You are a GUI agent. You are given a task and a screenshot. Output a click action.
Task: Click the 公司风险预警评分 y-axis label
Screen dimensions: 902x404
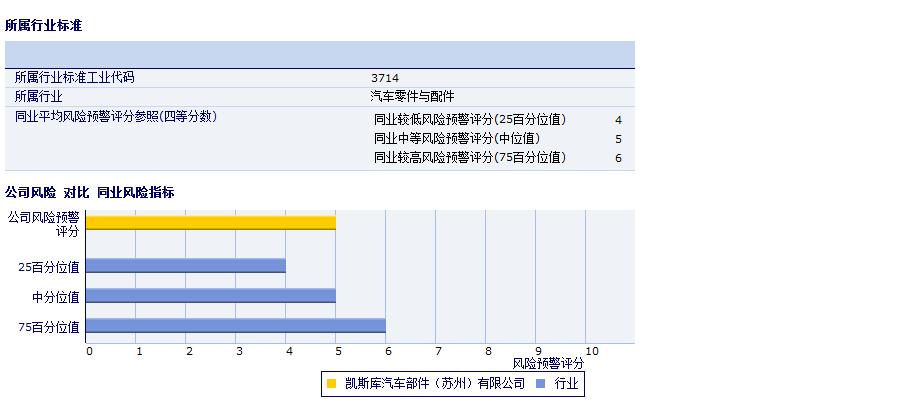coord(43,223)
